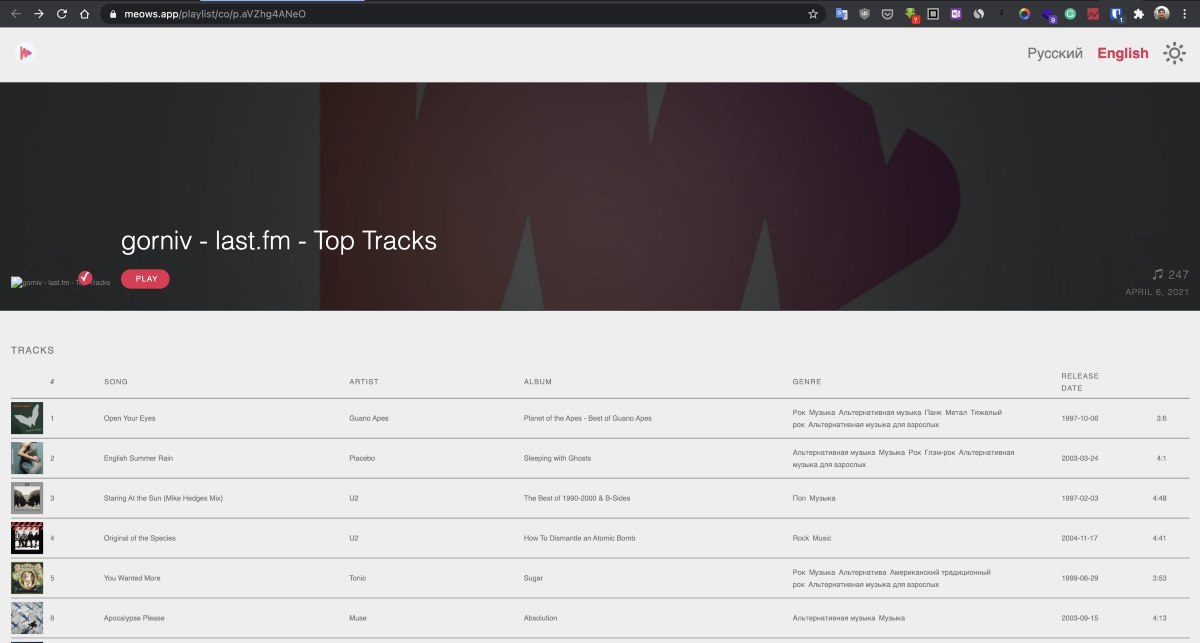Click the playlist title gorniv - last.fm - Top Tracks

point(279,241)
